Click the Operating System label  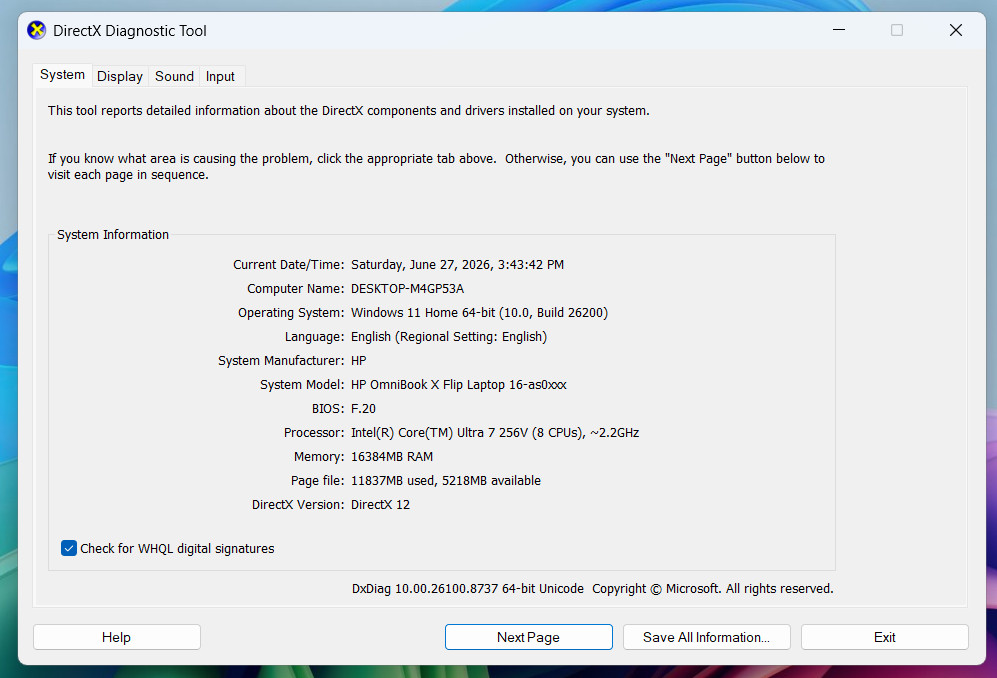coord(291,313)
